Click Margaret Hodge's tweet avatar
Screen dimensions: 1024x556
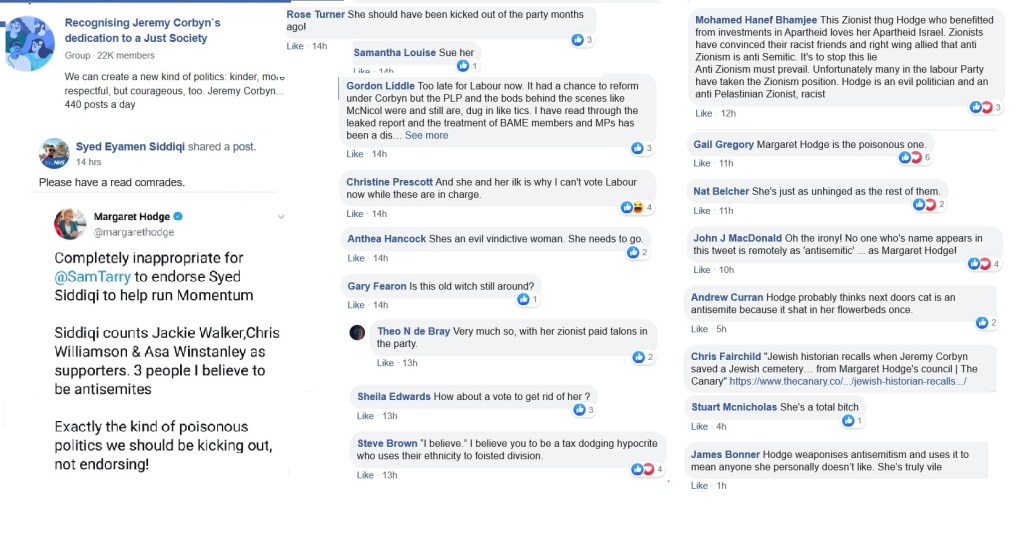point(70,223)
